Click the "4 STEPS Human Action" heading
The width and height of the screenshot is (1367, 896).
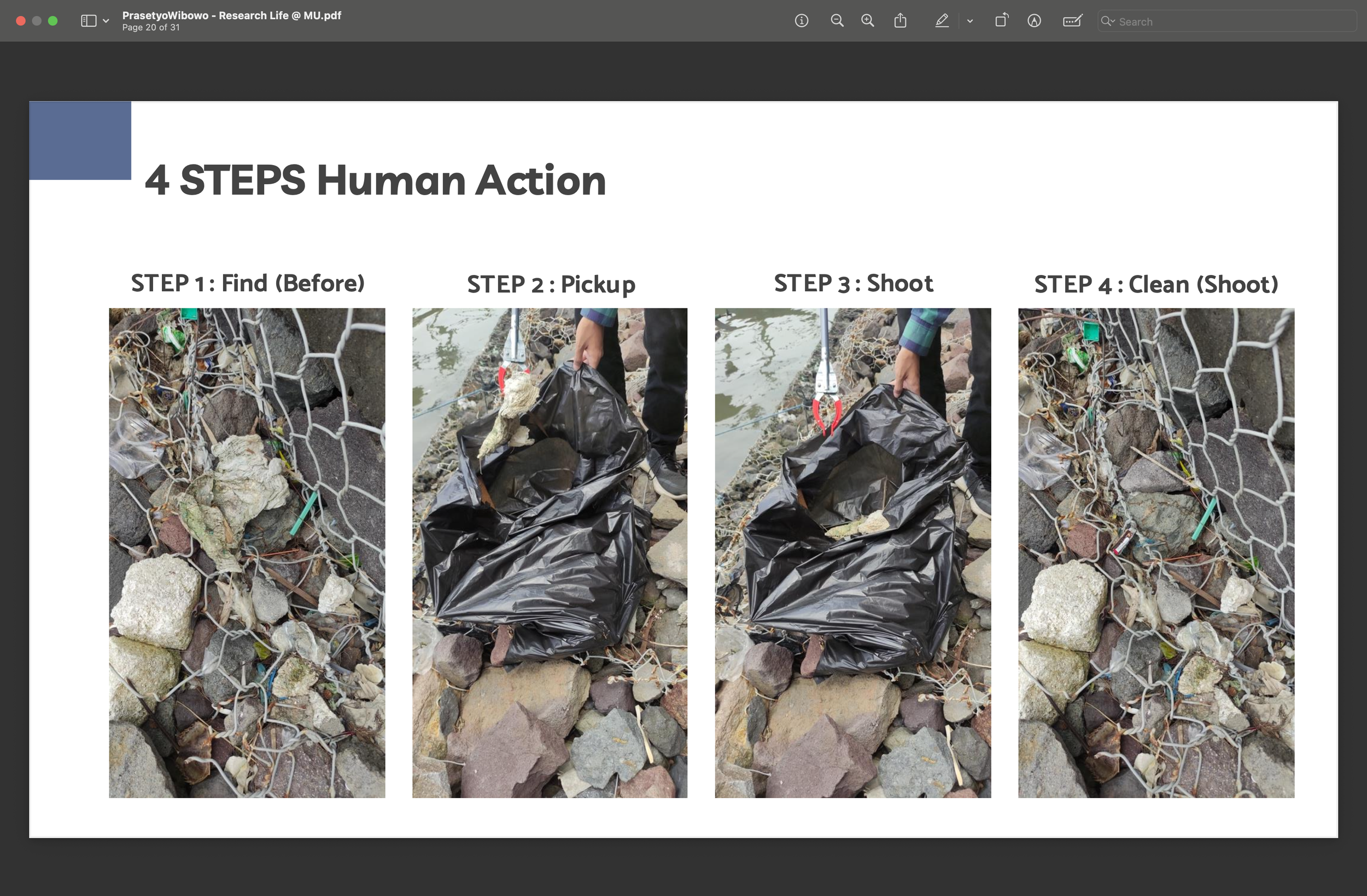click(376, 180)
